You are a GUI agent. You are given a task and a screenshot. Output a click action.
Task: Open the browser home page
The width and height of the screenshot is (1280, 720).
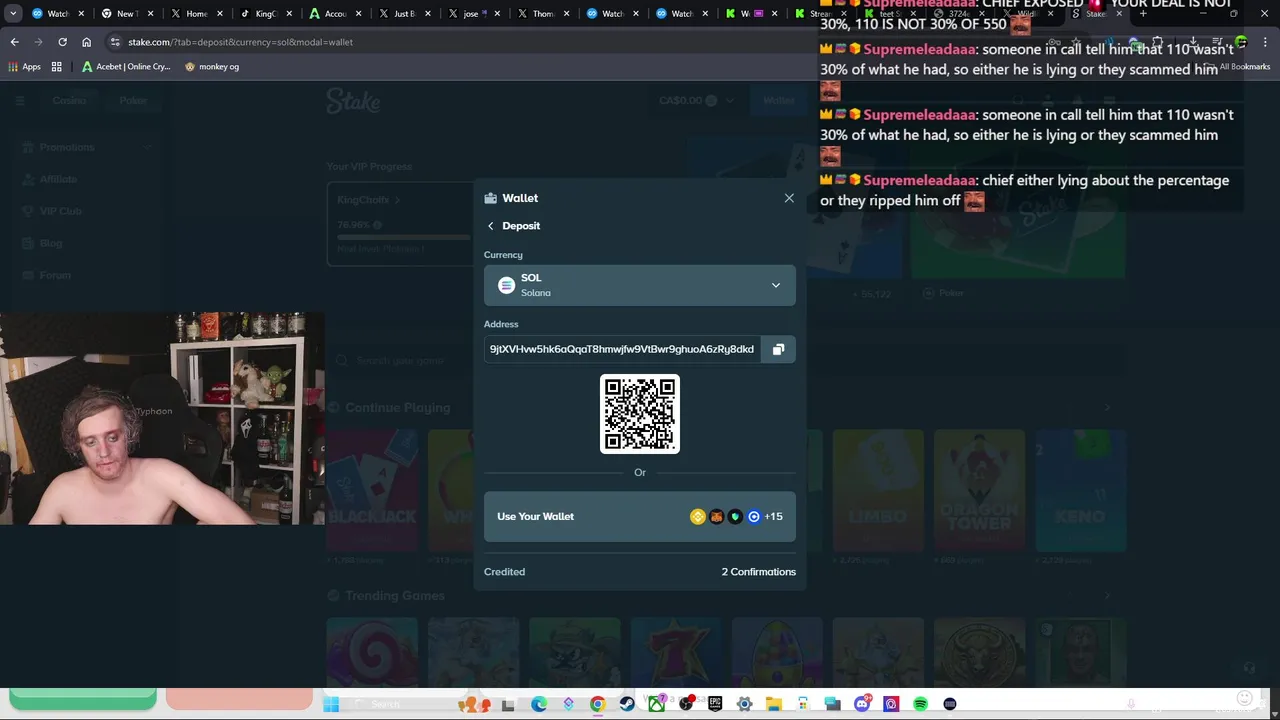tap(86, 42)
